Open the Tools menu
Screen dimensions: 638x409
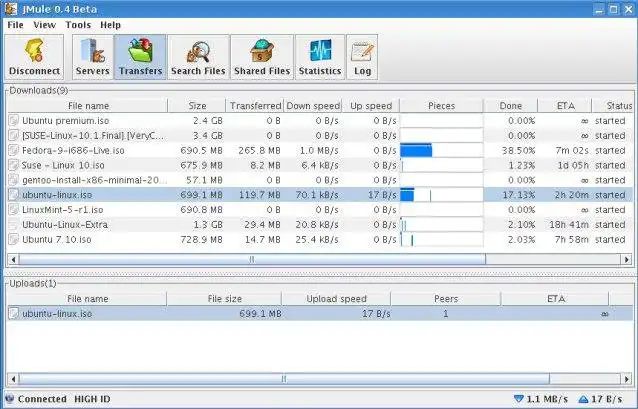(x=78, y=25)
